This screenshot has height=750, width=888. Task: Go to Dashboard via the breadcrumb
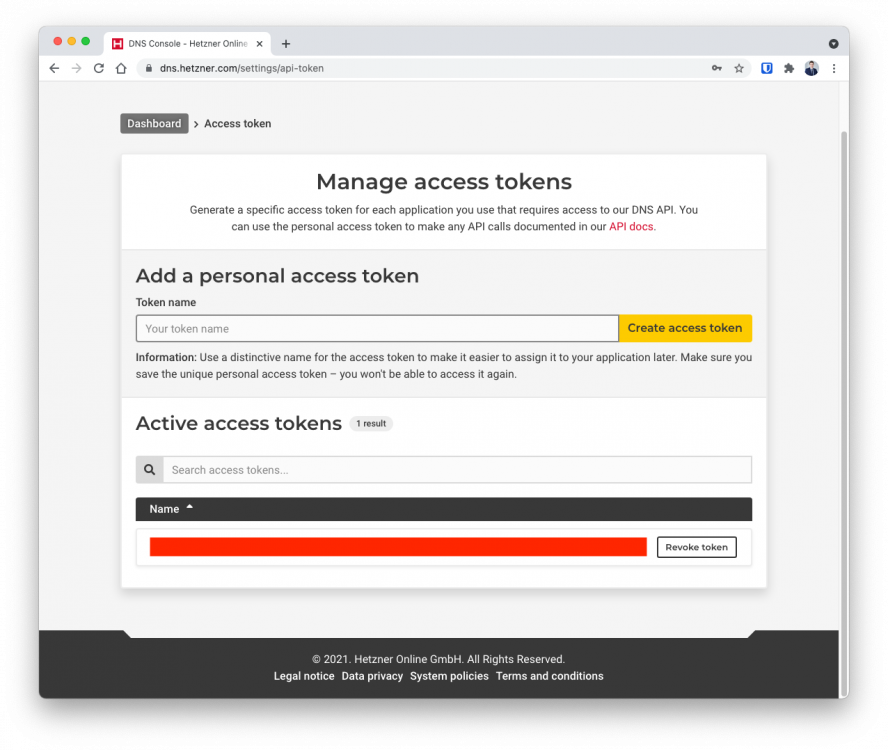pyautogui.click(x=154, y=123)
